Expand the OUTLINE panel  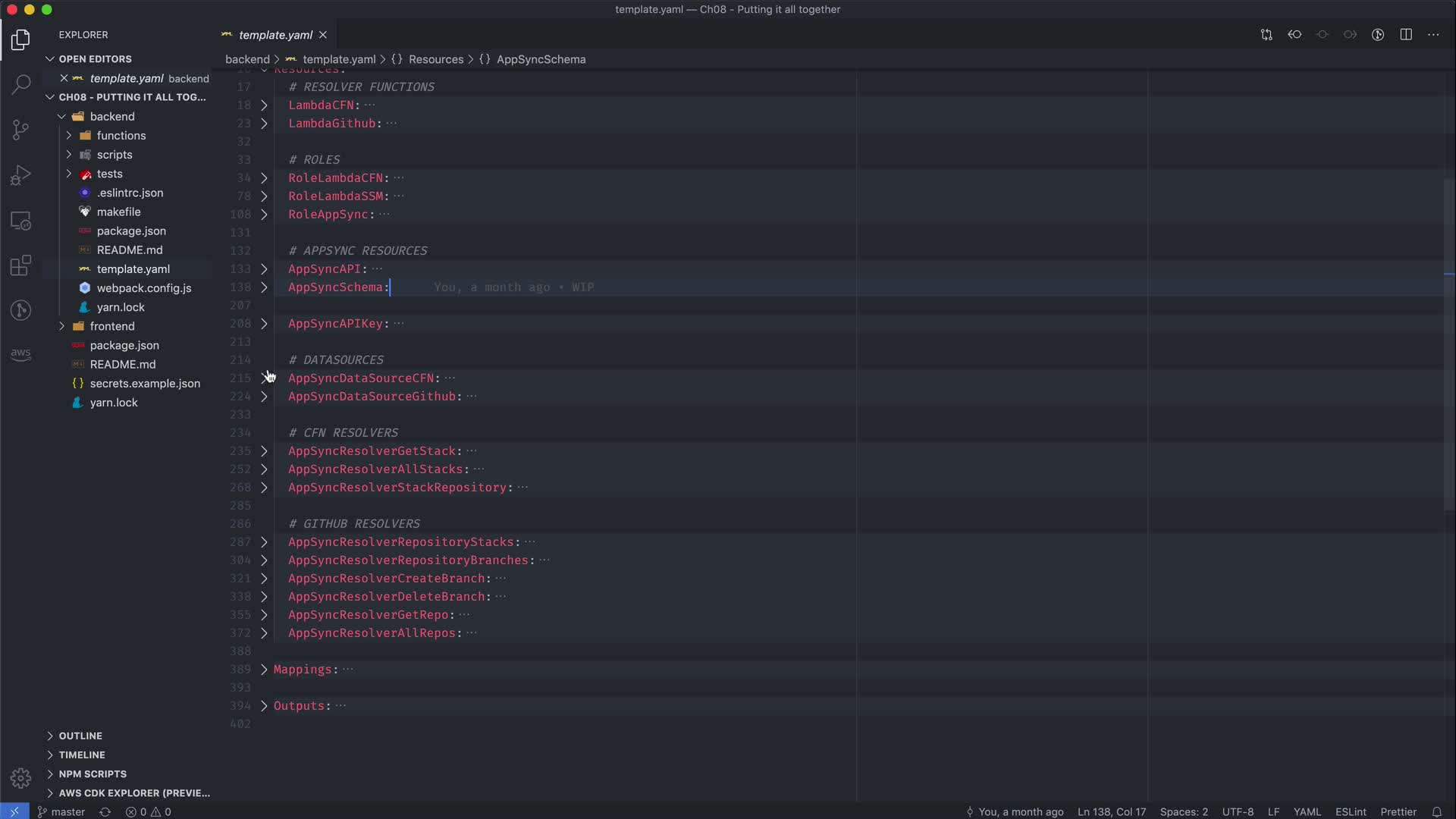coord(80,736)
